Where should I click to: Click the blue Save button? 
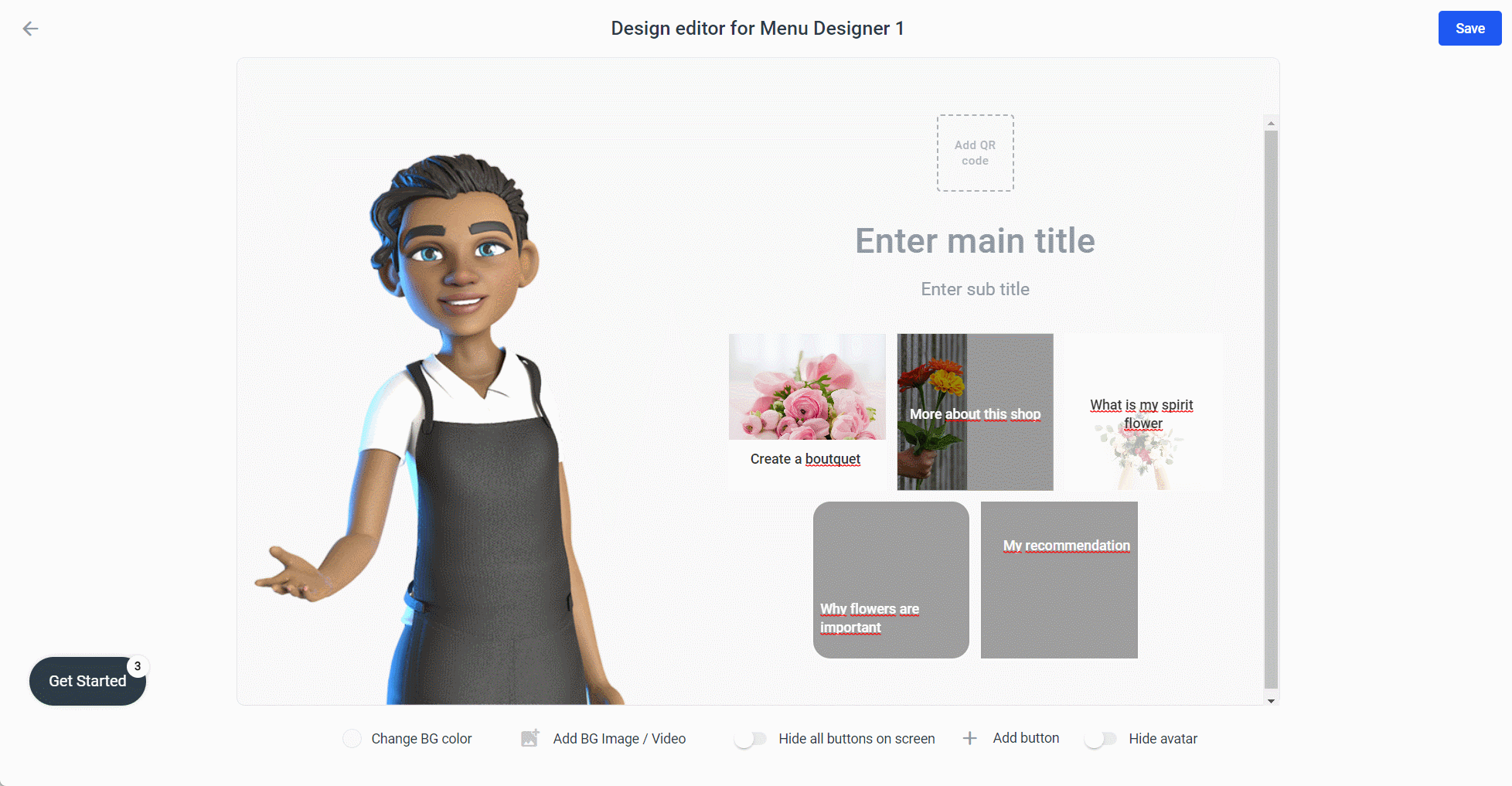click(x=1469, y=29)
